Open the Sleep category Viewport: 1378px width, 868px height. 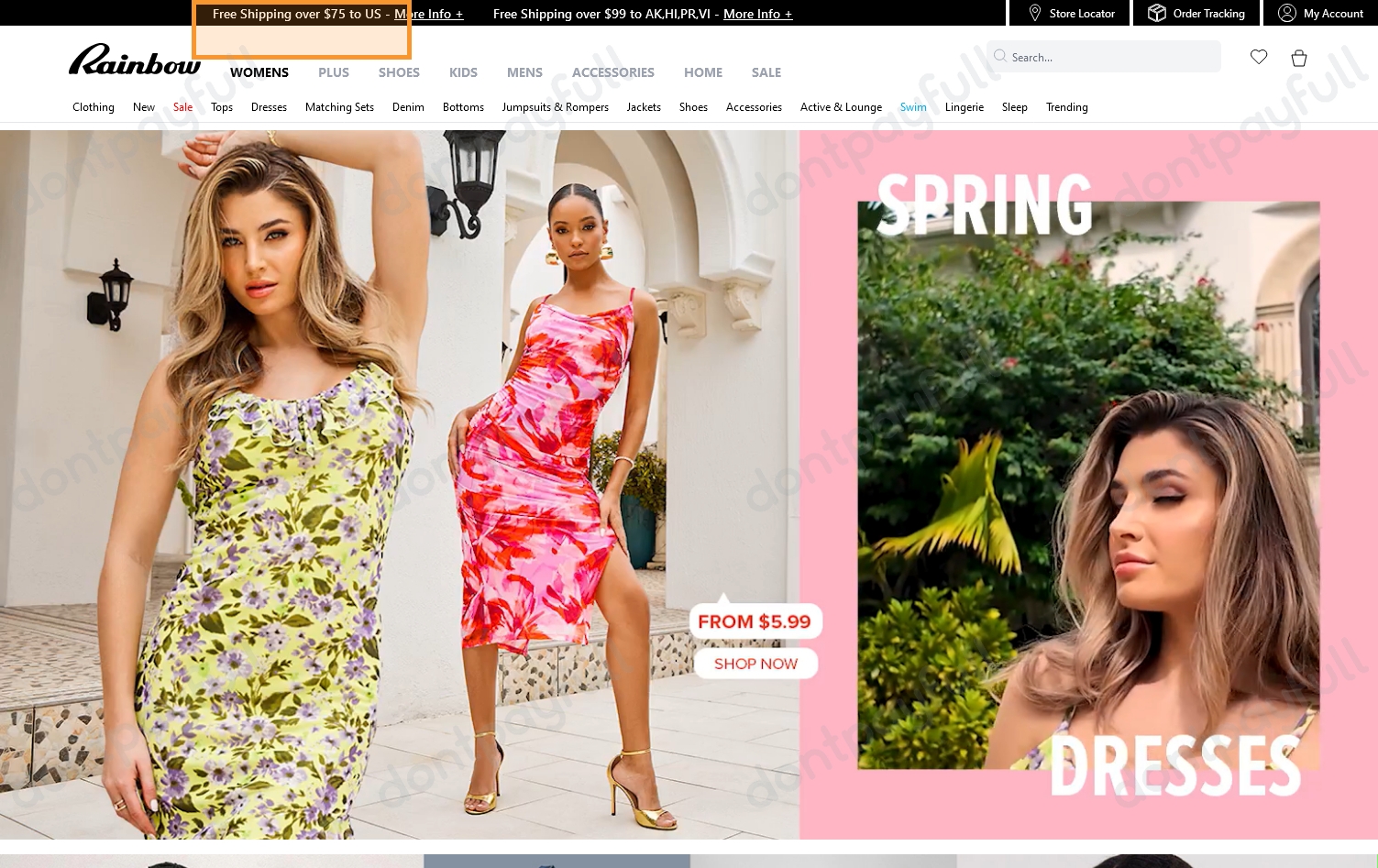(x=1015, y=107)
